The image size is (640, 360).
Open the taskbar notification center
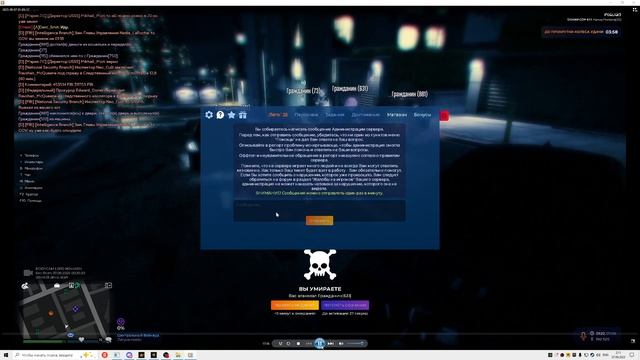[632, 355]
